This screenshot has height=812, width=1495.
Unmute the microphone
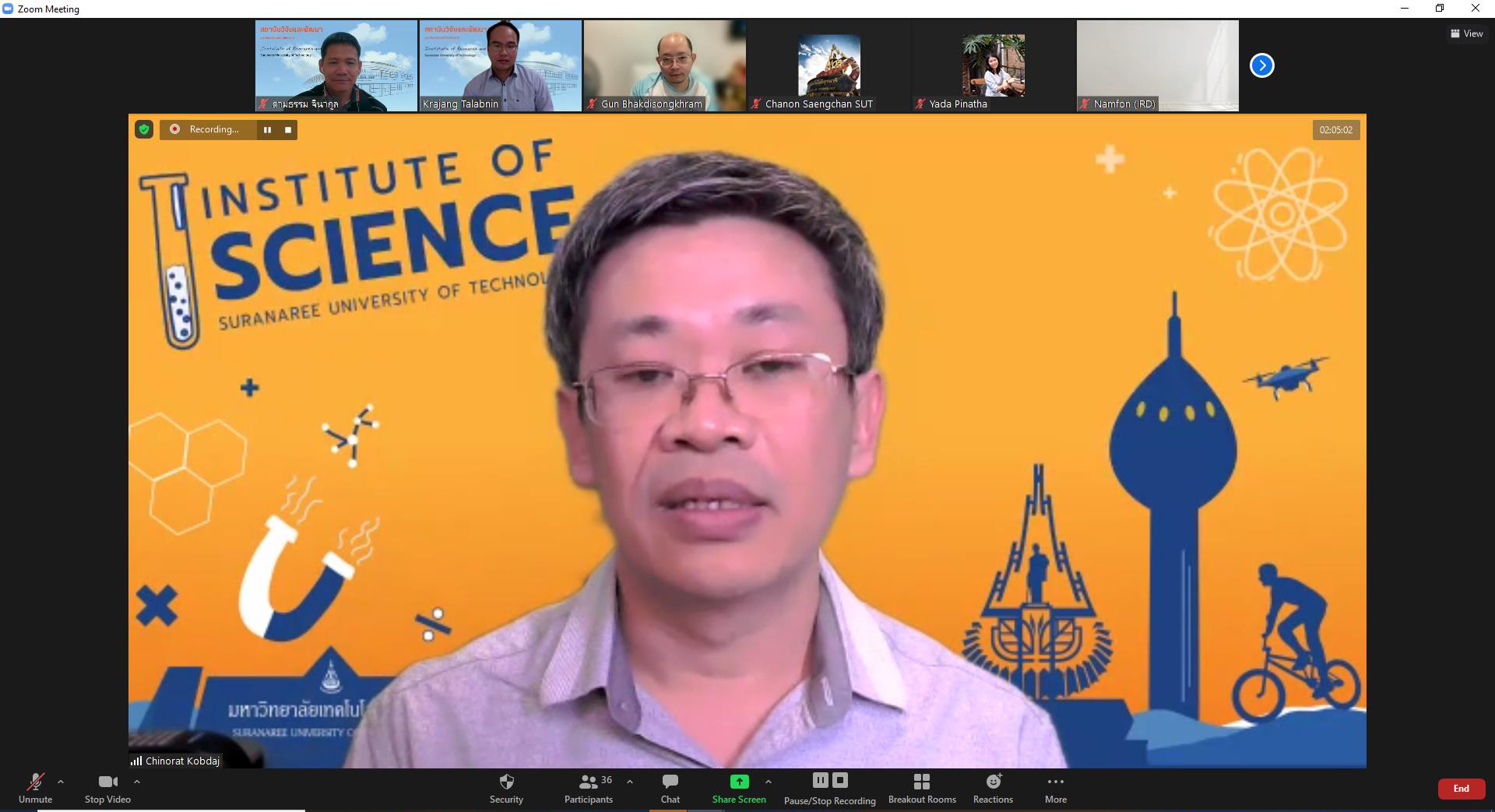tap(35, 787)
